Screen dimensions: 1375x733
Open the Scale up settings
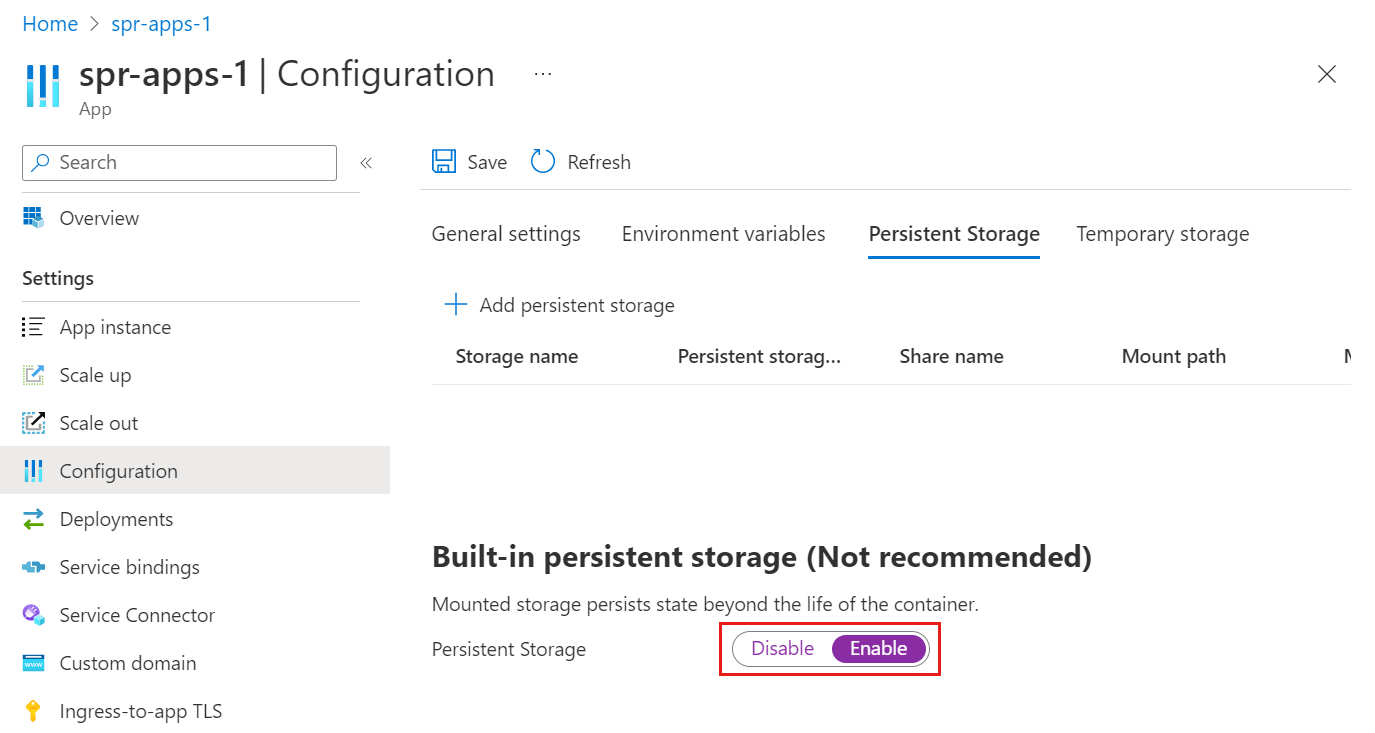click(x=94, y=374)
